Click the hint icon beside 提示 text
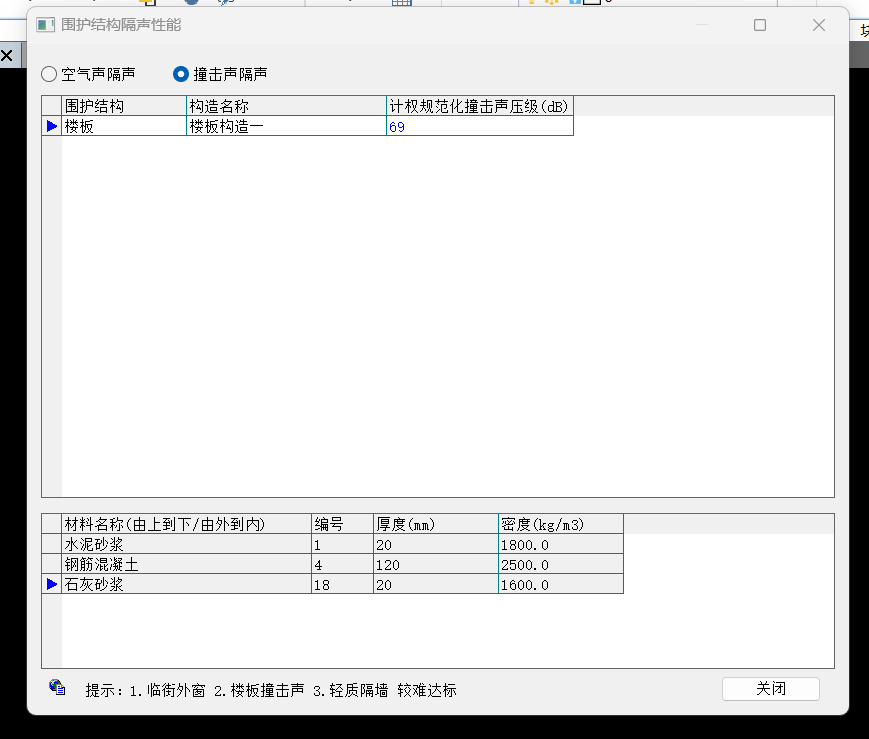This screenshot has height=739, width=869. [57, 687]
